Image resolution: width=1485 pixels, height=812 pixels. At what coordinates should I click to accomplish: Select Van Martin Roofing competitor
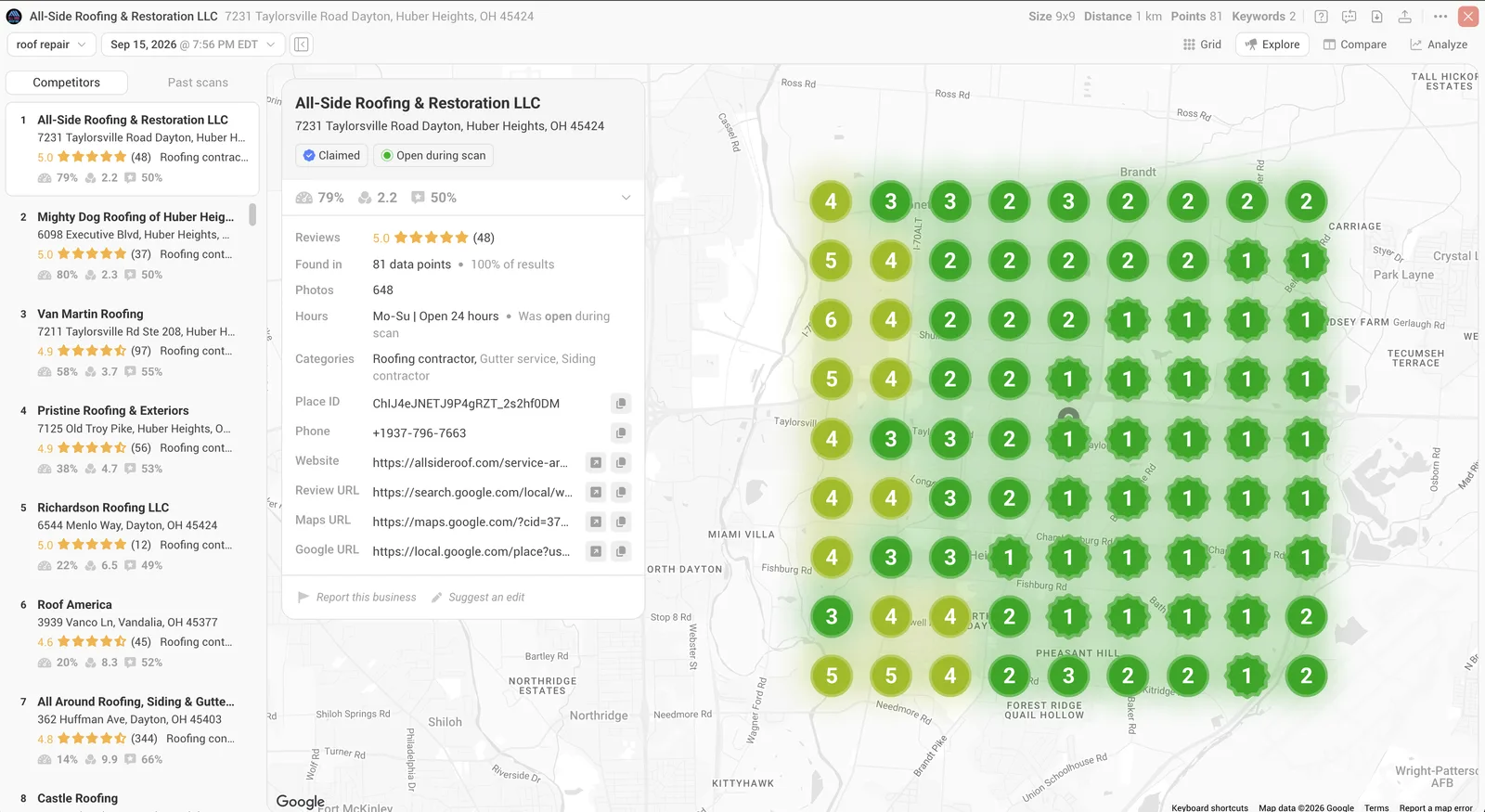point(133,342)
